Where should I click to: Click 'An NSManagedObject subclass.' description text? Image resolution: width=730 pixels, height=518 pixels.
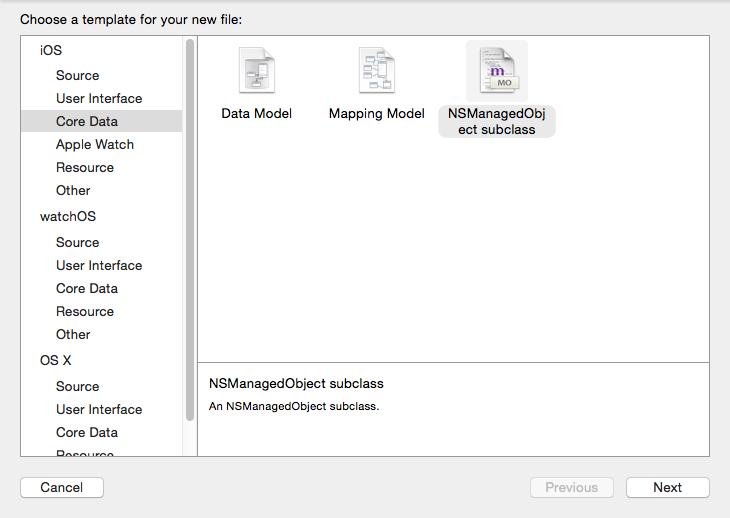click(294, 406)
